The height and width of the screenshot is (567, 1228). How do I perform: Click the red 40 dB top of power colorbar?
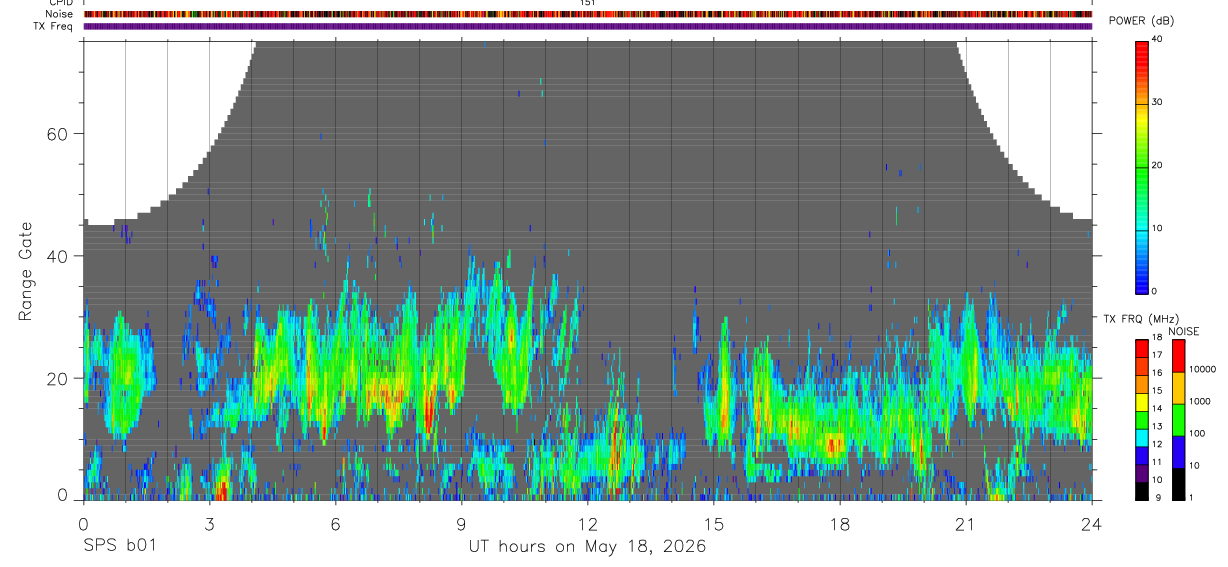tap(1142, 46)
